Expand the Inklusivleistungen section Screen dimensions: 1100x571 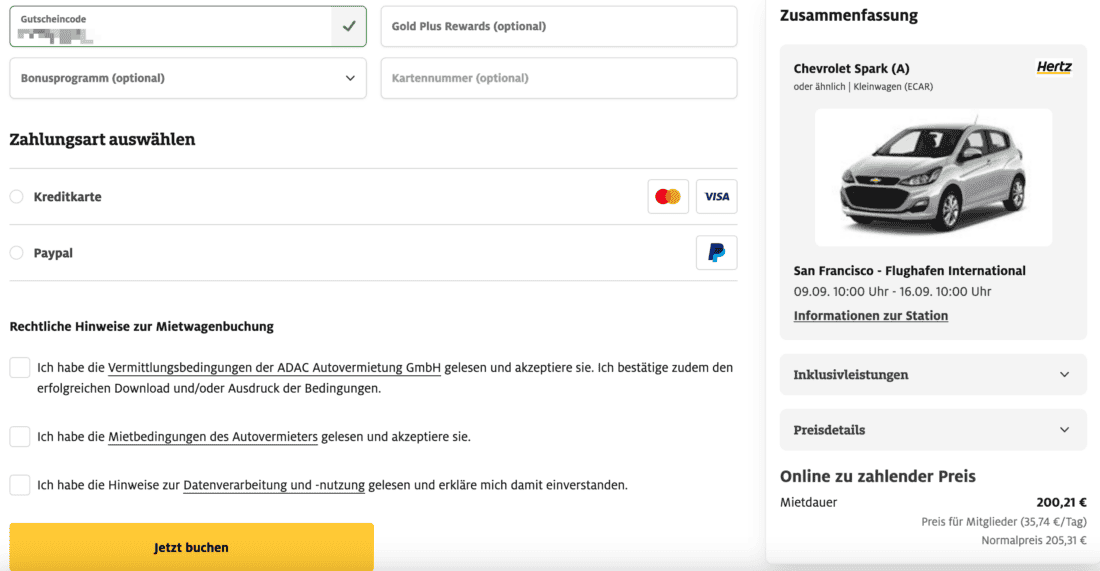click(x=932, y=375)
